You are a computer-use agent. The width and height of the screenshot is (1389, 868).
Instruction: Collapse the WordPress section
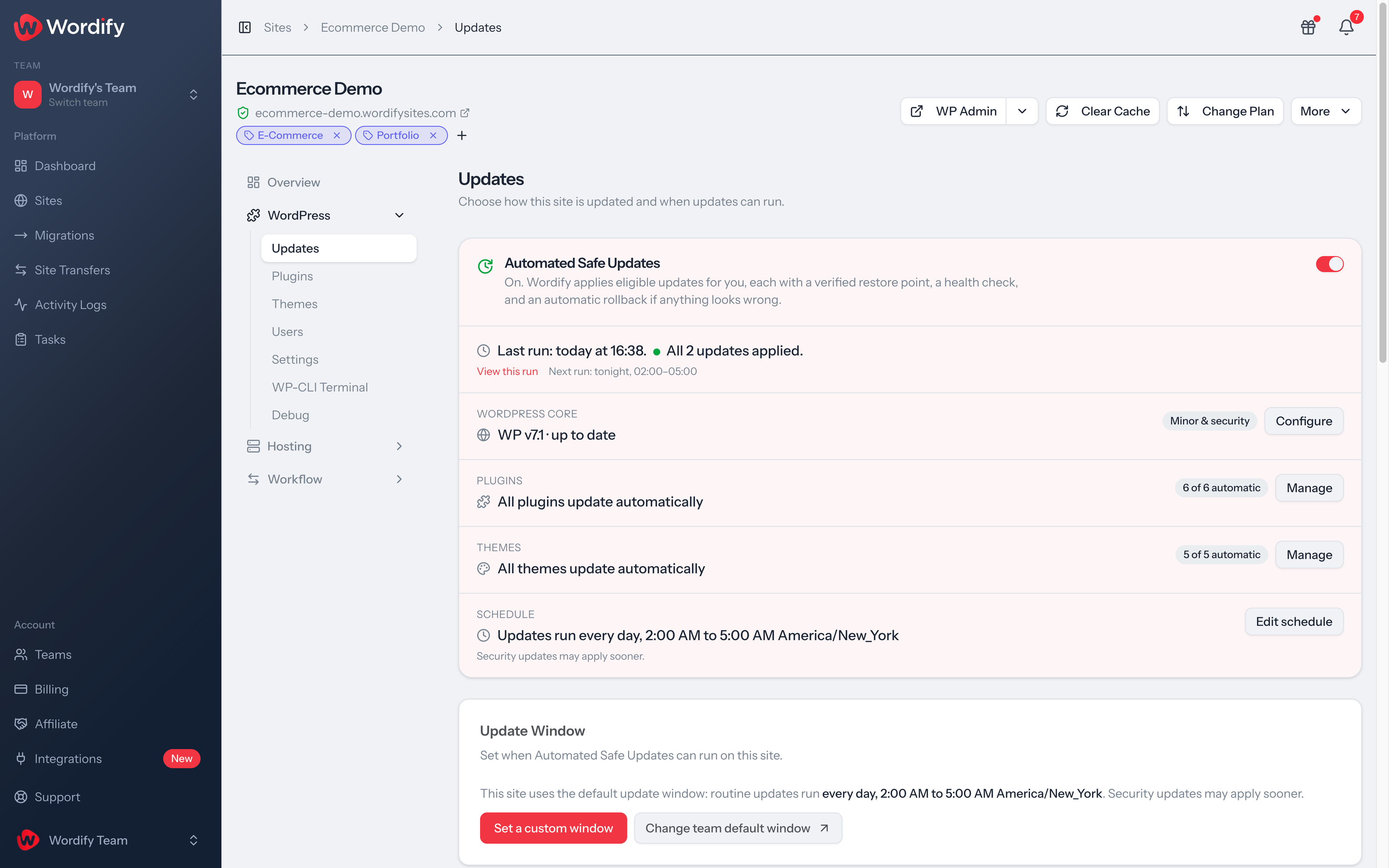click(326, 215)
